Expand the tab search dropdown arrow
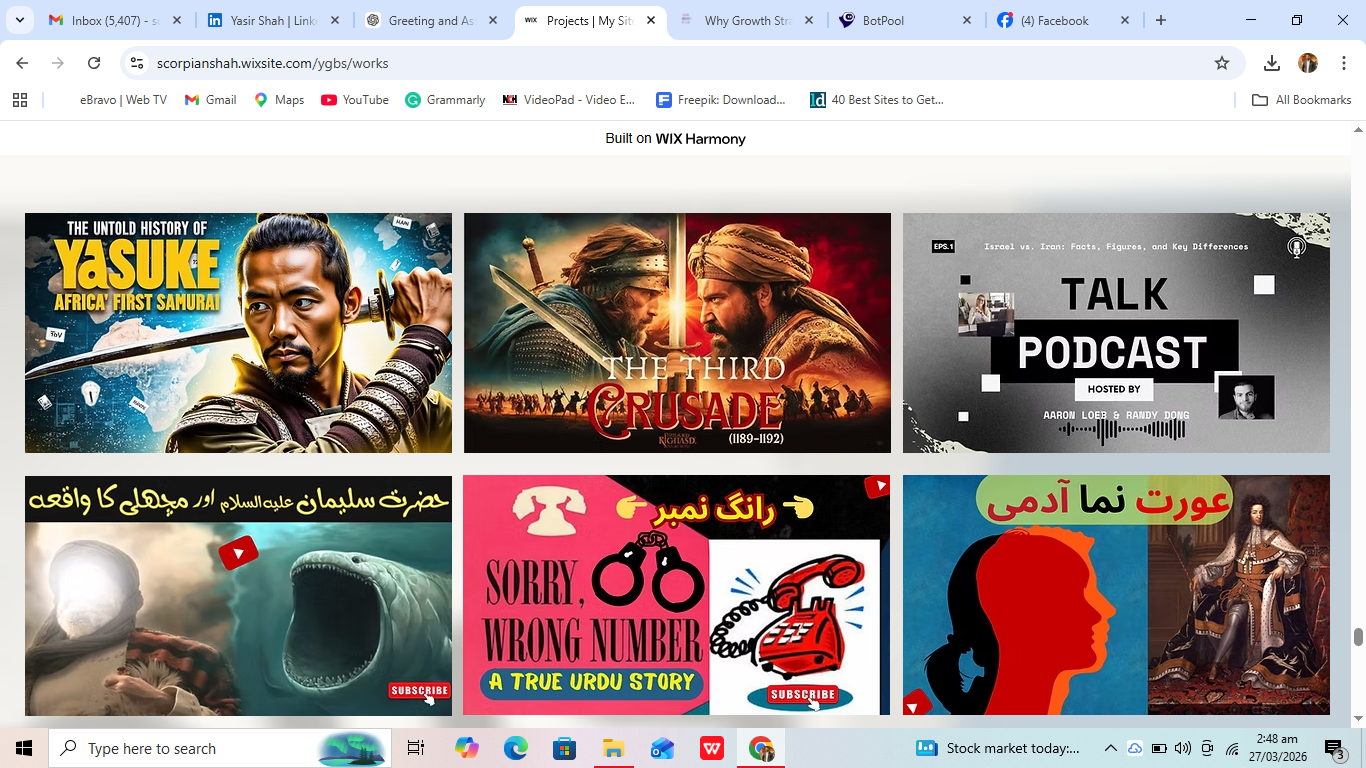Screen dimensions: 1366x768 [19, 20]
